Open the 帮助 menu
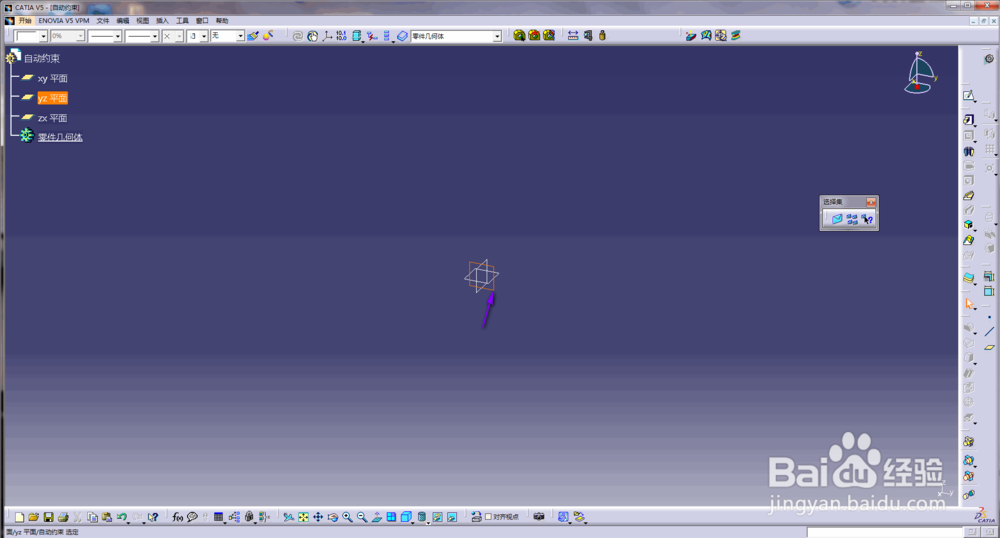Image resolution: width=1000 pixels, height=538 pixels. click(221, 20)
